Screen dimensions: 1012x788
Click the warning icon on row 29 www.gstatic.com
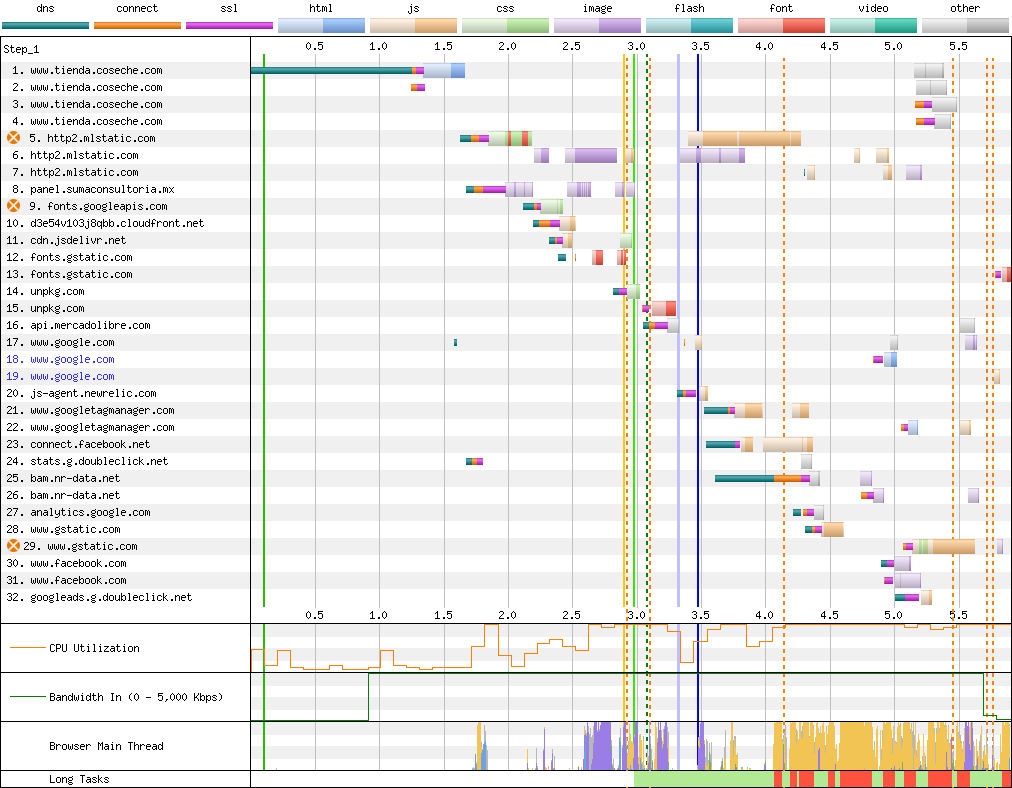coord(14,546)
